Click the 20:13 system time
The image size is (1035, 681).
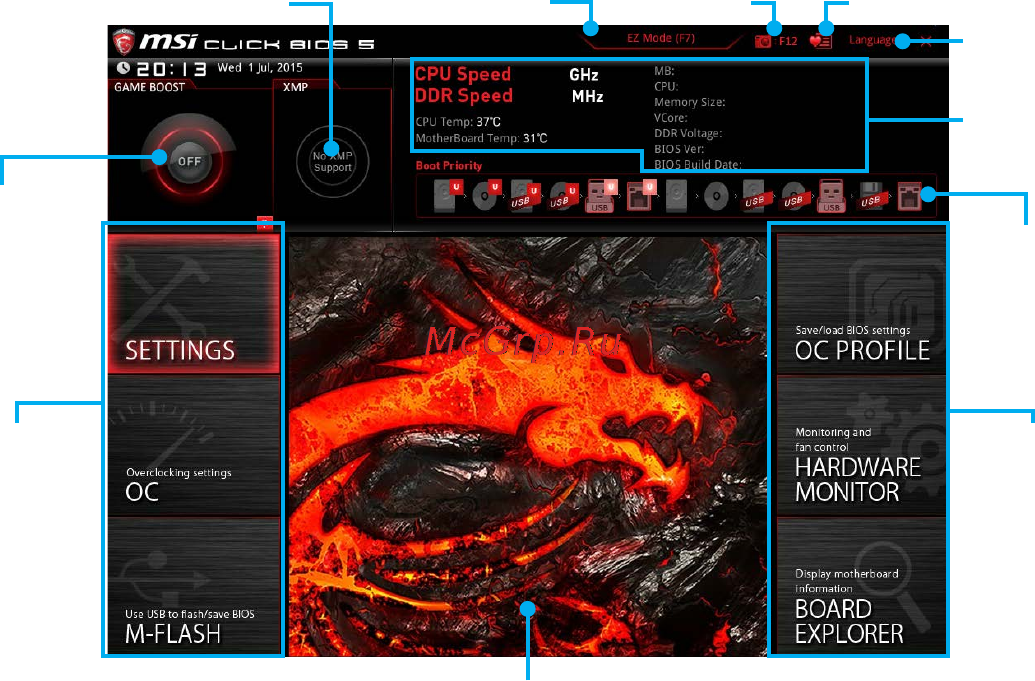[x=171, y=69]
